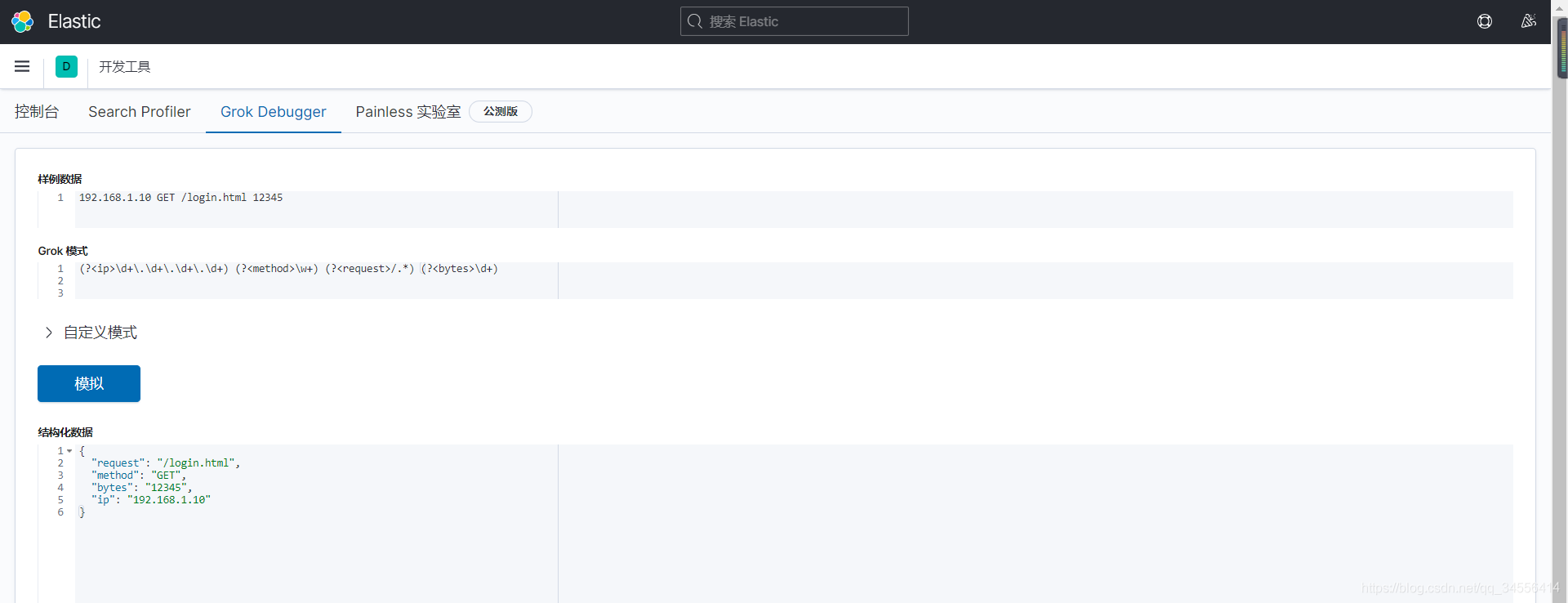The image size is (1568, 603).
Task: Click the "method": "GET" output line
Action: (x=139, y=476)
